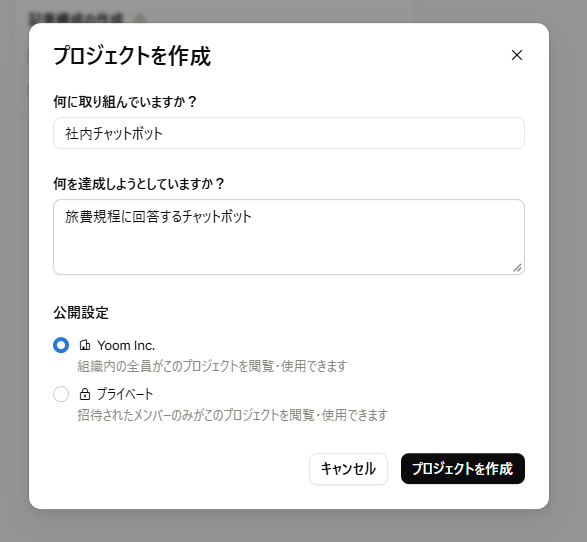The height and width of the screenshot is (542, 587).
Task: Close the プロジェクトを作成 dialog with X
Action: point(517,55)
